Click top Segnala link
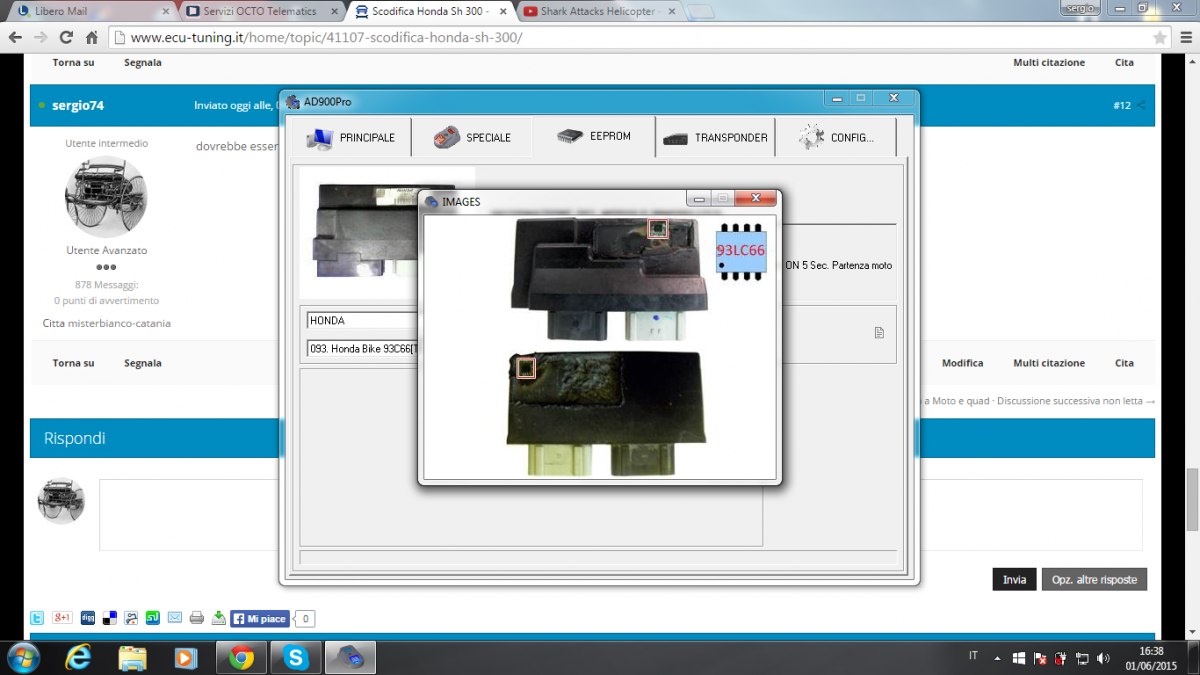The image size is (1200, 675). coord(142,62)
